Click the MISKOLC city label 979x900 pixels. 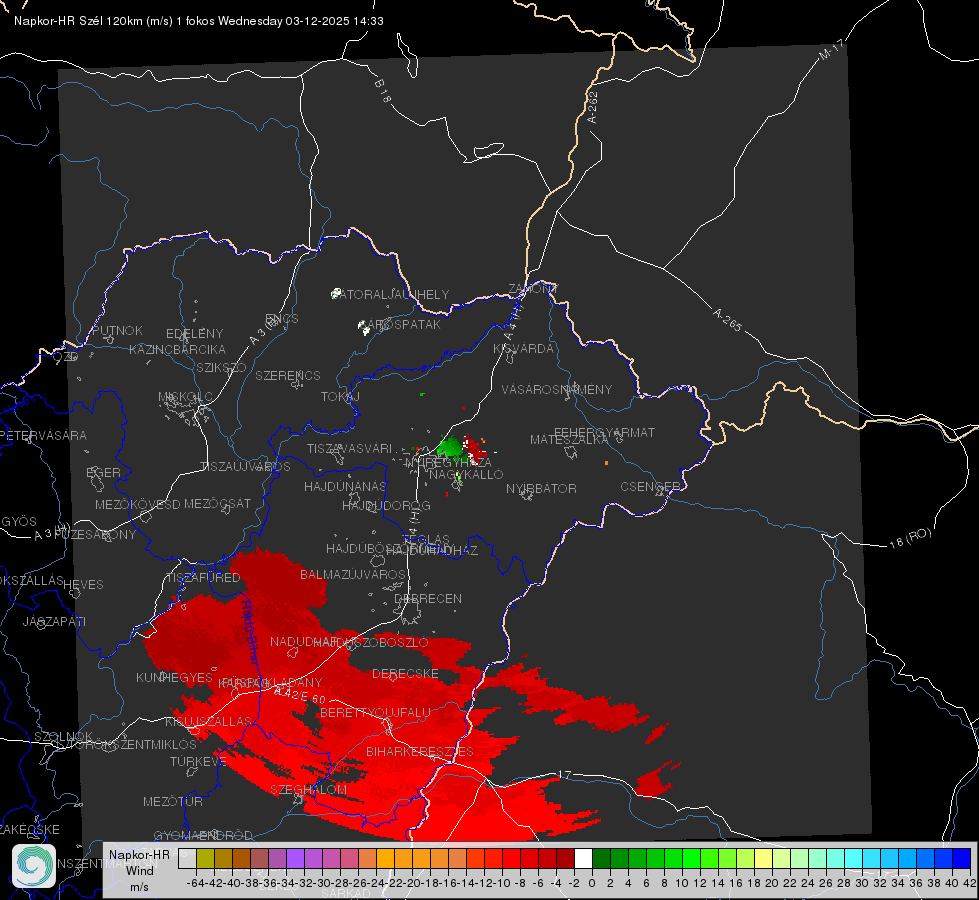click(185, 397)
